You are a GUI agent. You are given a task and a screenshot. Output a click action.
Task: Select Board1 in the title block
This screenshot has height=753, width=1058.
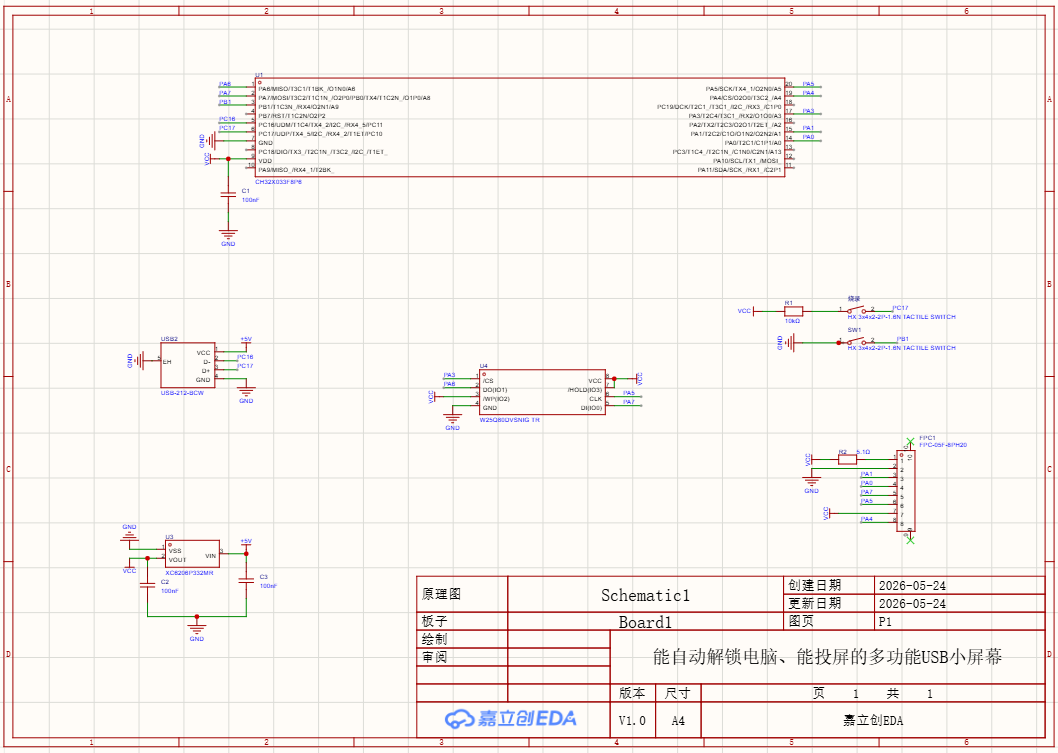pyautogui.click(x=645, y=622)
